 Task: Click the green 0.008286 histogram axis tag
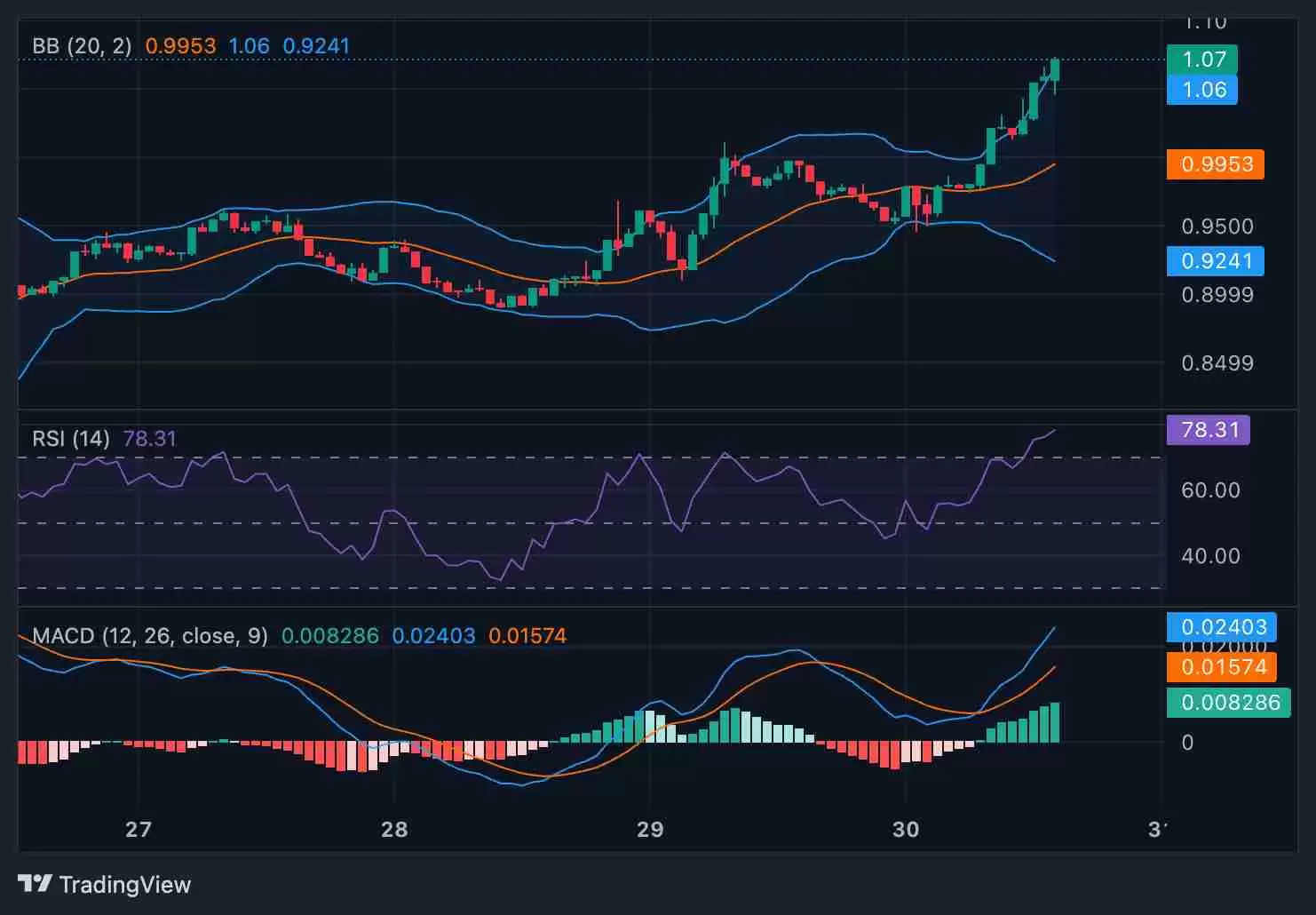tap(1230, 703)
